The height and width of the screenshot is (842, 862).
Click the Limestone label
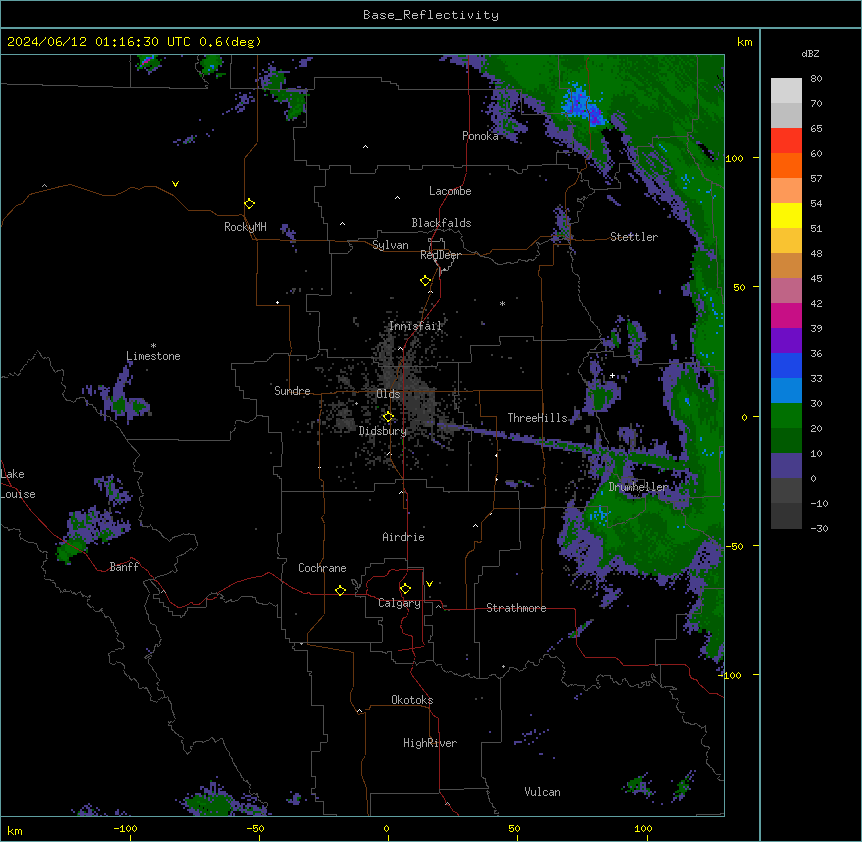coord(153,356)
